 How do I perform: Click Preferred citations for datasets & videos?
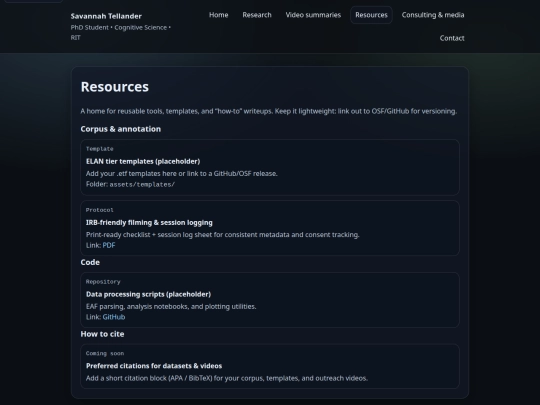pos(154,366)
